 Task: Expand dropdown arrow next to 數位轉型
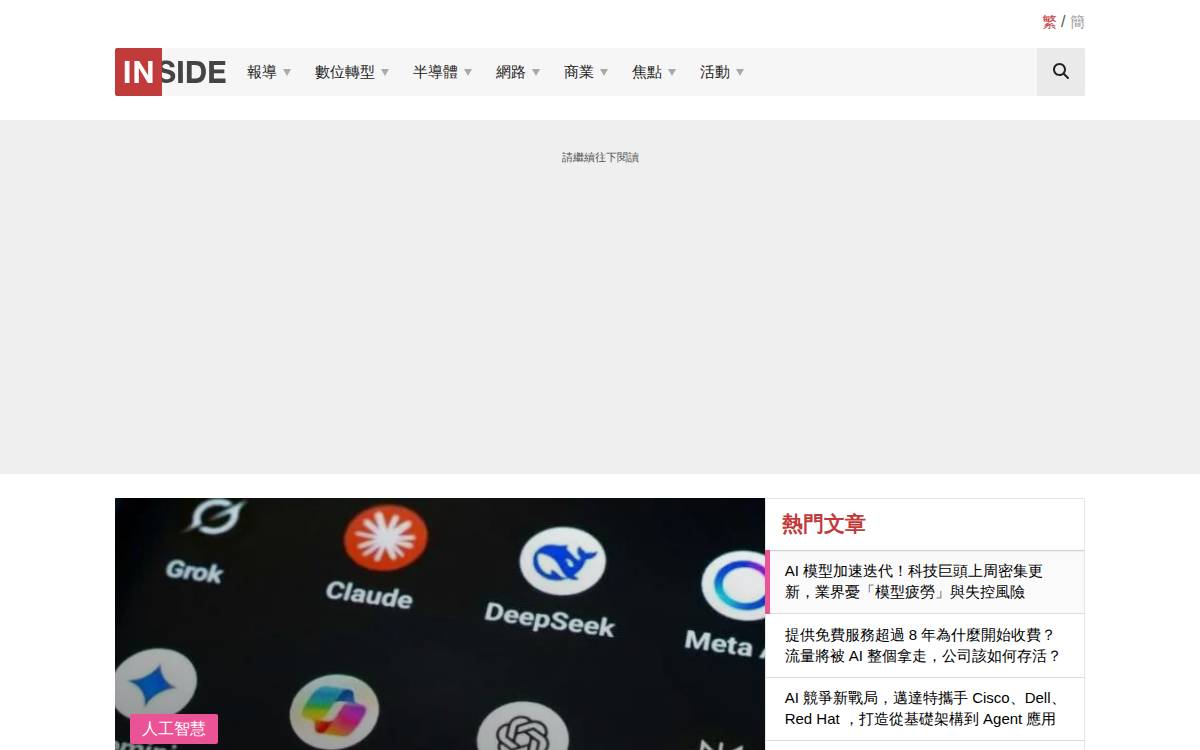tap(385, 72)
